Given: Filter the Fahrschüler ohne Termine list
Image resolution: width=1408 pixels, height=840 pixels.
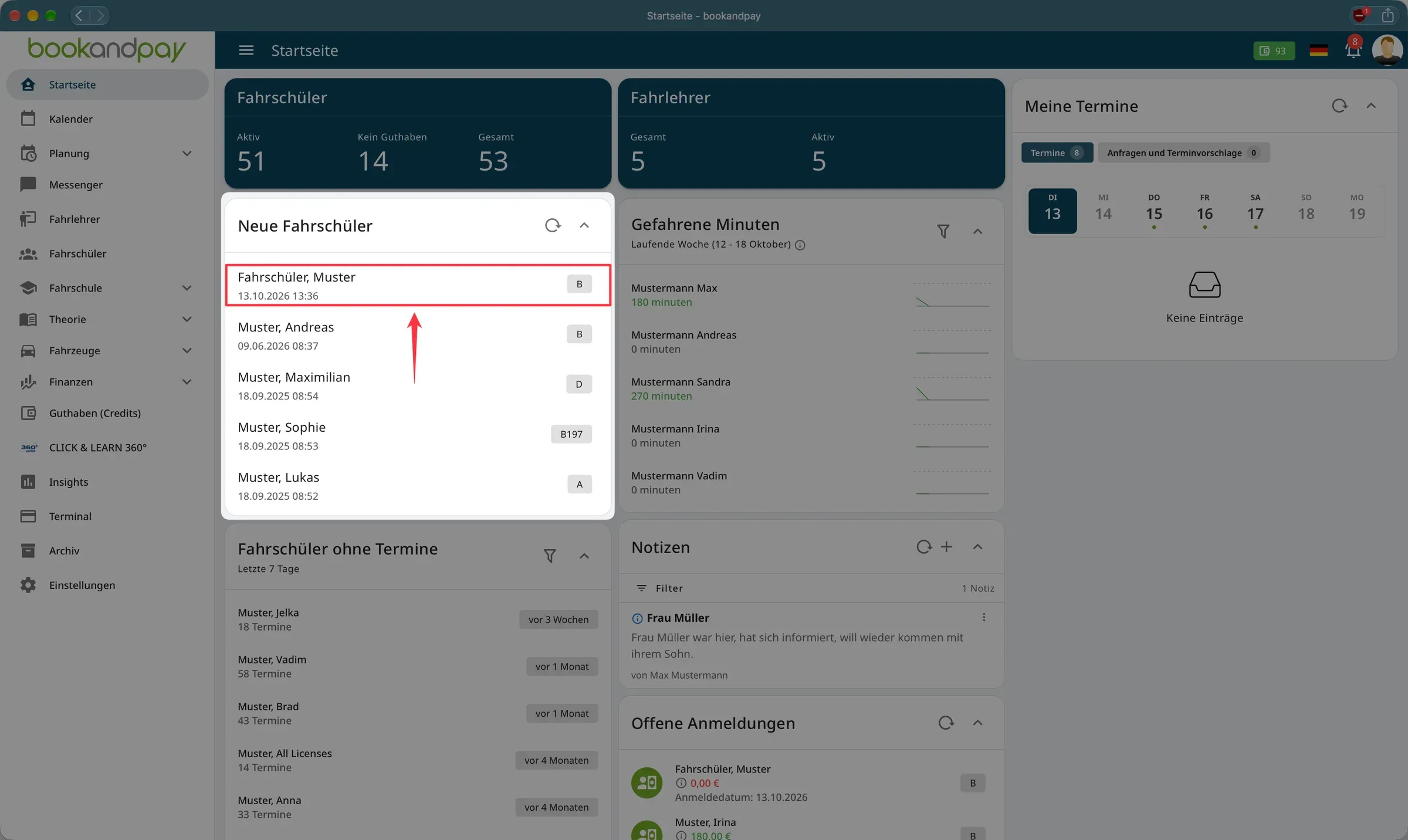Looking at the screenshot, I should [x=550, y=556].
